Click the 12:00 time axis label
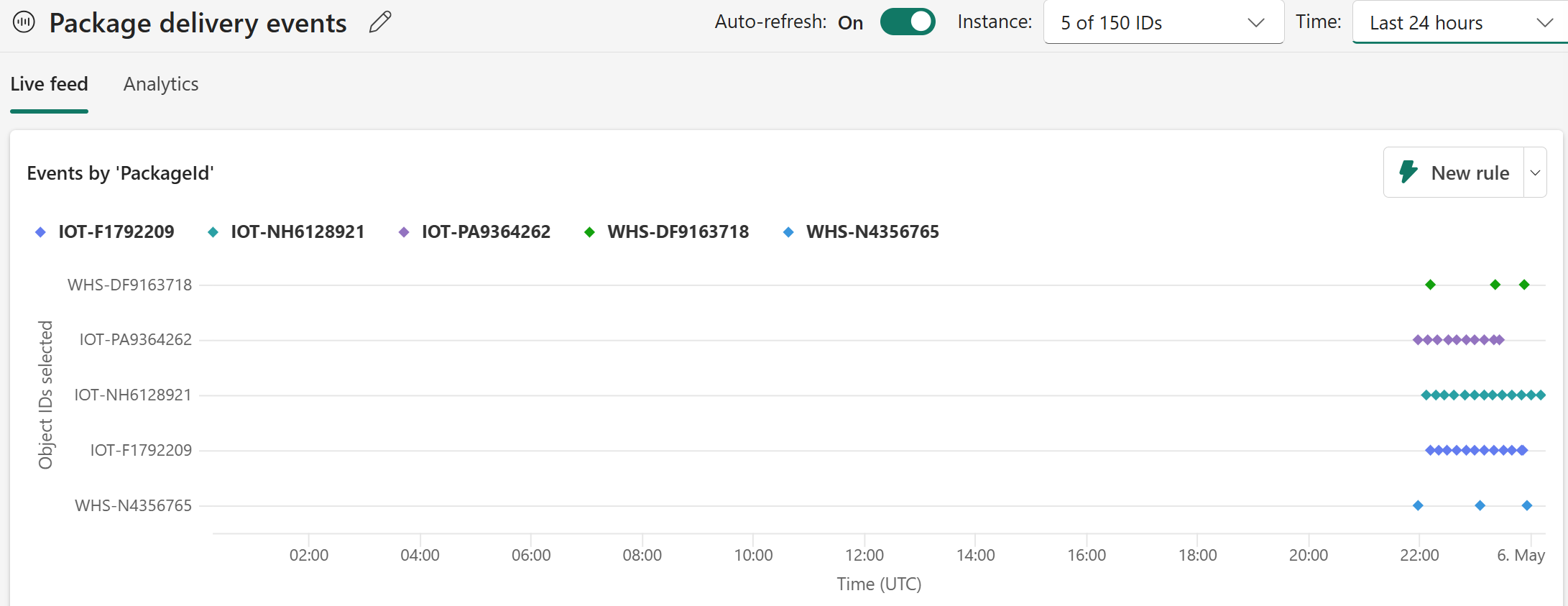 (864, 555)
